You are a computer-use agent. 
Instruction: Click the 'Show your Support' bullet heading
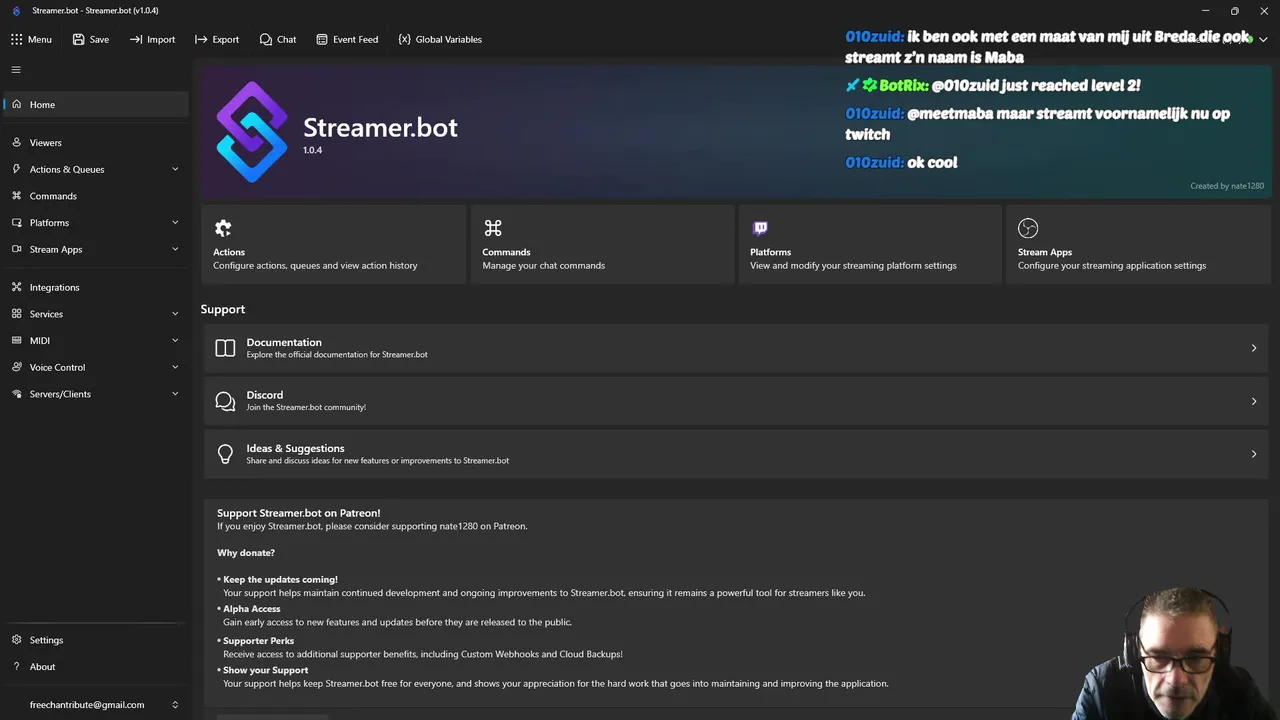(x=265, y=670)
